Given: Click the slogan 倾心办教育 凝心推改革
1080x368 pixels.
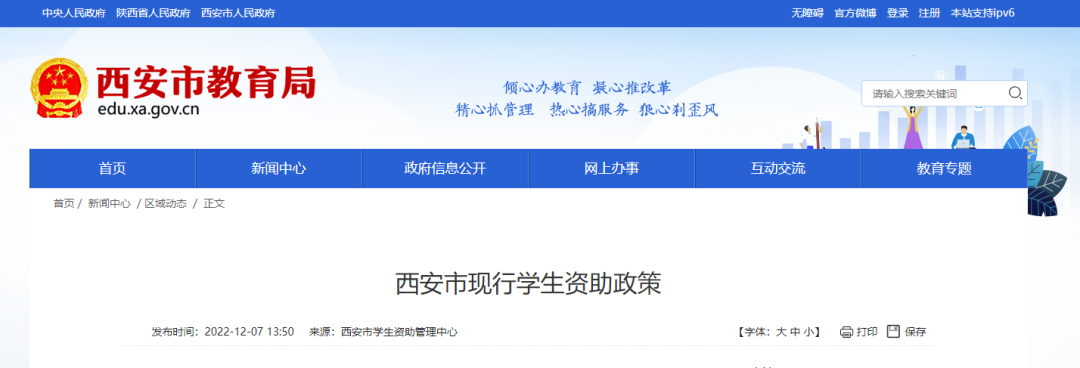Looking at the screenshot, I should click(x=587, y=88).
